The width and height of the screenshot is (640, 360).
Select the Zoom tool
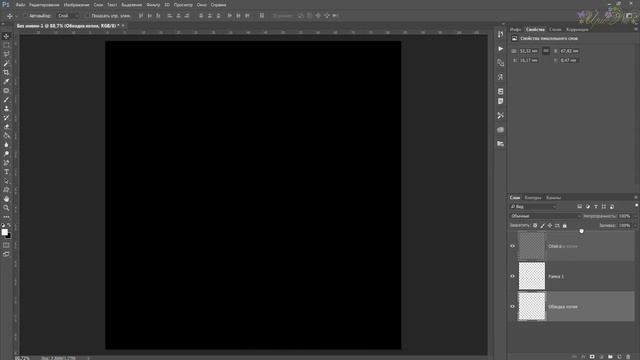click(6, 208)
